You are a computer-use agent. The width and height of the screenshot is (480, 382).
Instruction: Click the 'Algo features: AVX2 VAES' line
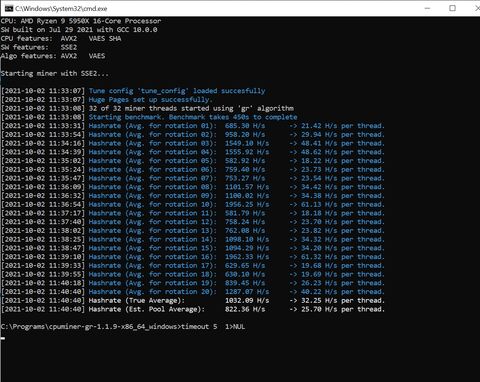point(53,56)
